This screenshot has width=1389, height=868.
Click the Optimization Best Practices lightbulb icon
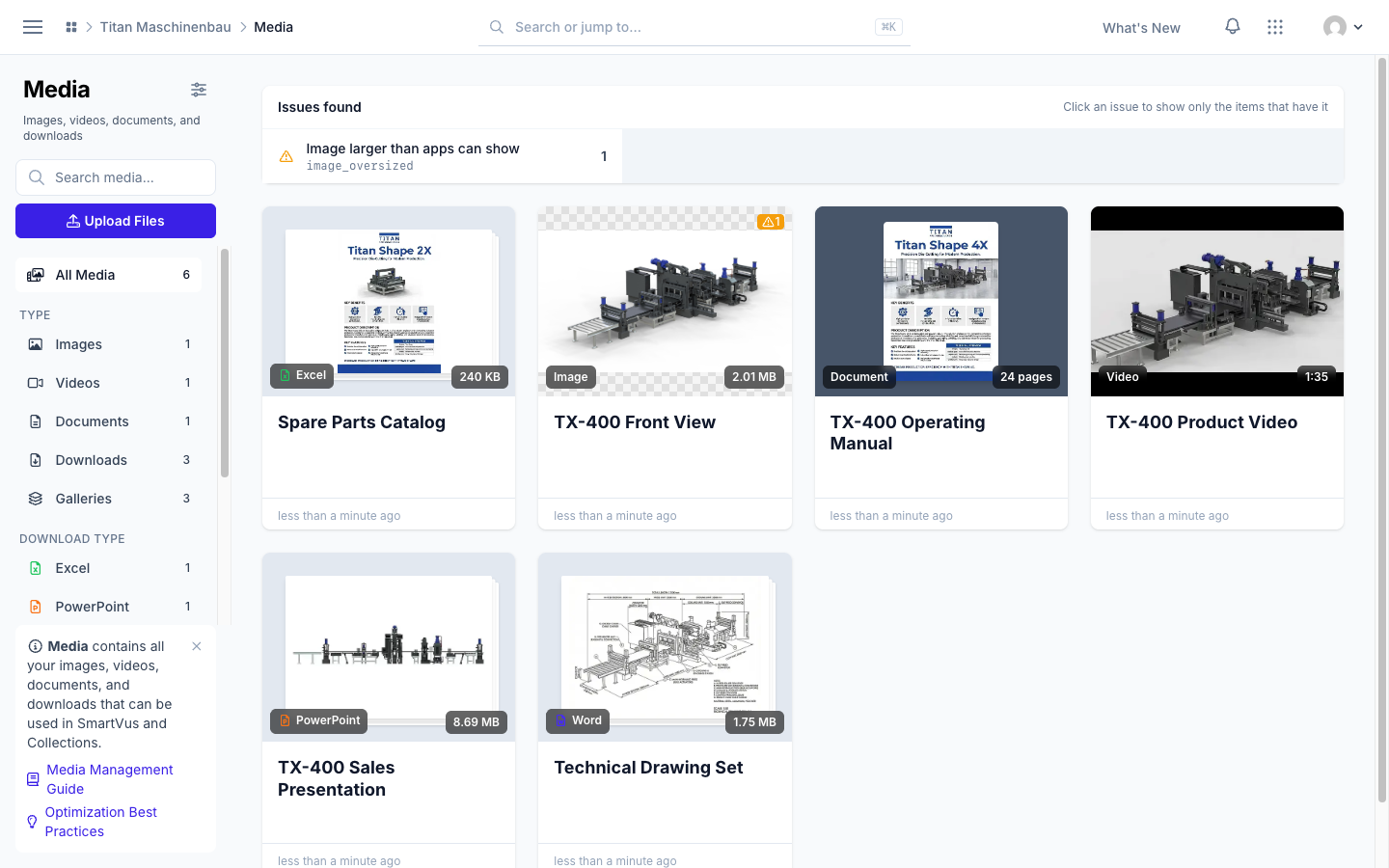[x=32, y=822]
